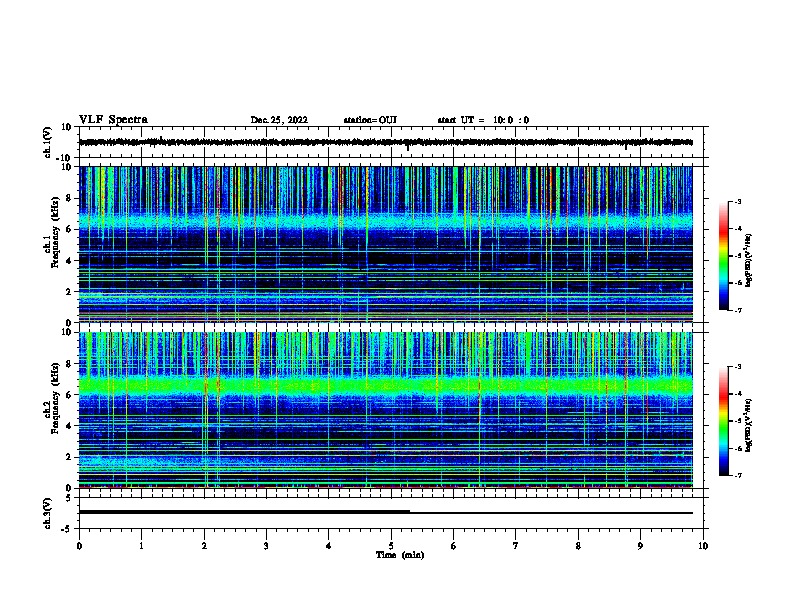This screenshot has width=792, height=612.
Task: Click the ch.1 voltage waveform trace
Action: coord(385,142)
